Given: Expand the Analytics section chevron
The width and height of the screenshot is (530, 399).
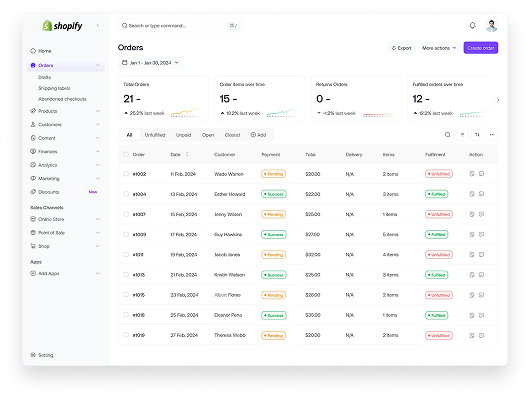Looking at the screenshot, I should (x=97, y=165).
